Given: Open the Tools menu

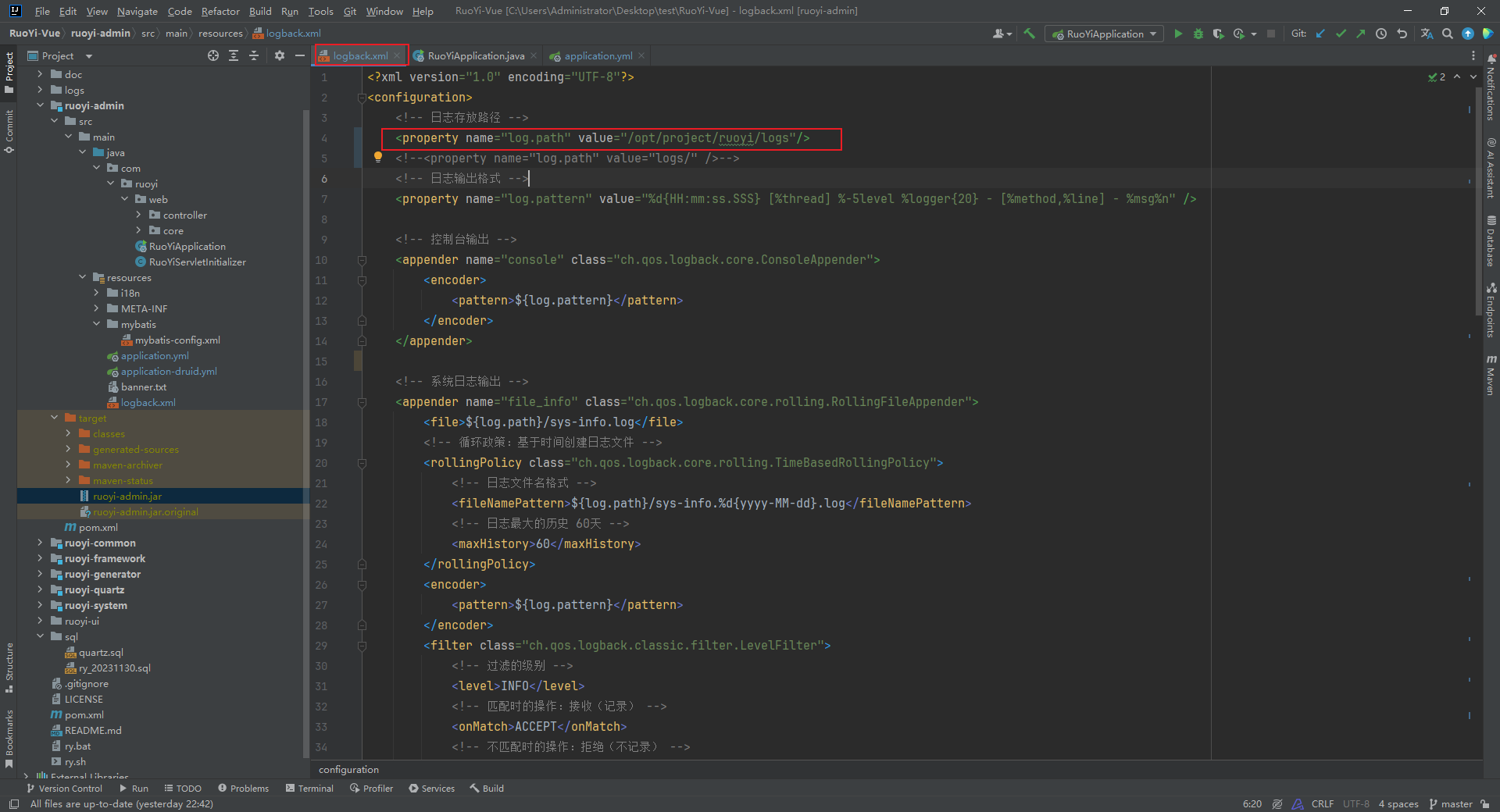Looking at the screenshot, I should 320,11.
